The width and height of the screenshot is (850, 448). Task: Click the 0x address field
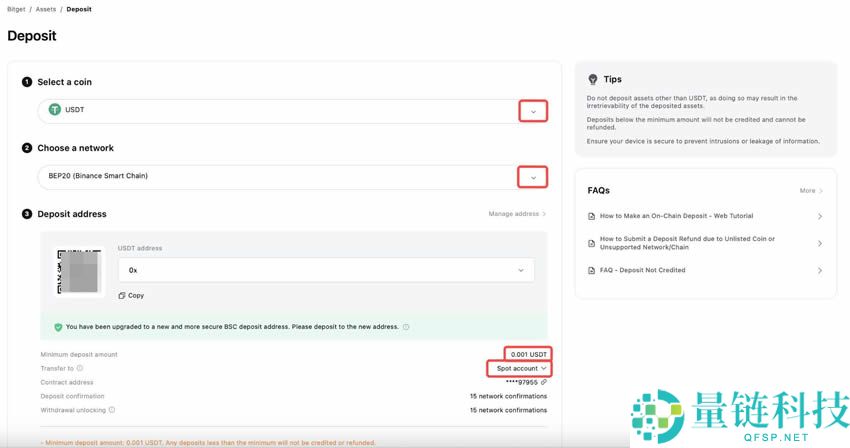point(326,270)
